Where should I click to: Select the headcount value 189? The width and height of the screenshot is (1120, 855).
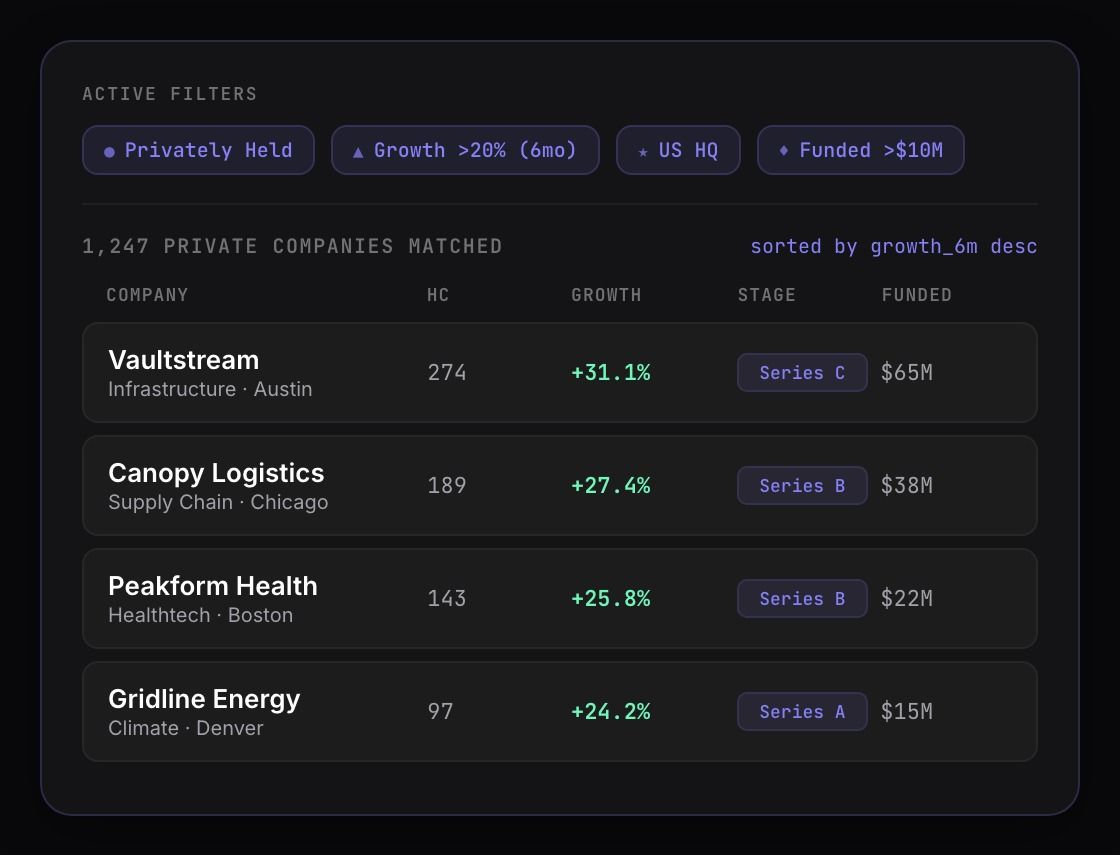tap(446, 485)
